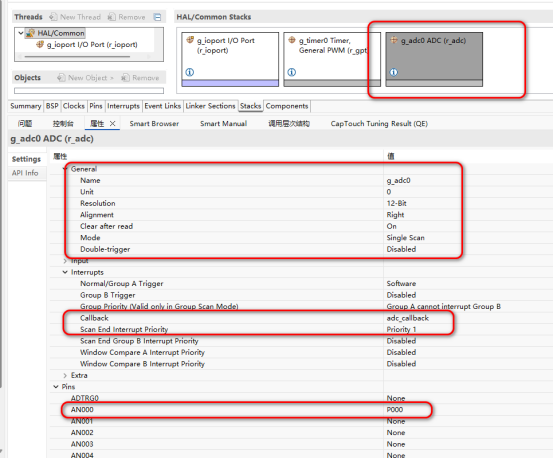Viewport: 553px width, 458px height.
Task: Click the horizontal scrollbar in the Threads list
Action: pyautogui.click(x=77, y=56)
